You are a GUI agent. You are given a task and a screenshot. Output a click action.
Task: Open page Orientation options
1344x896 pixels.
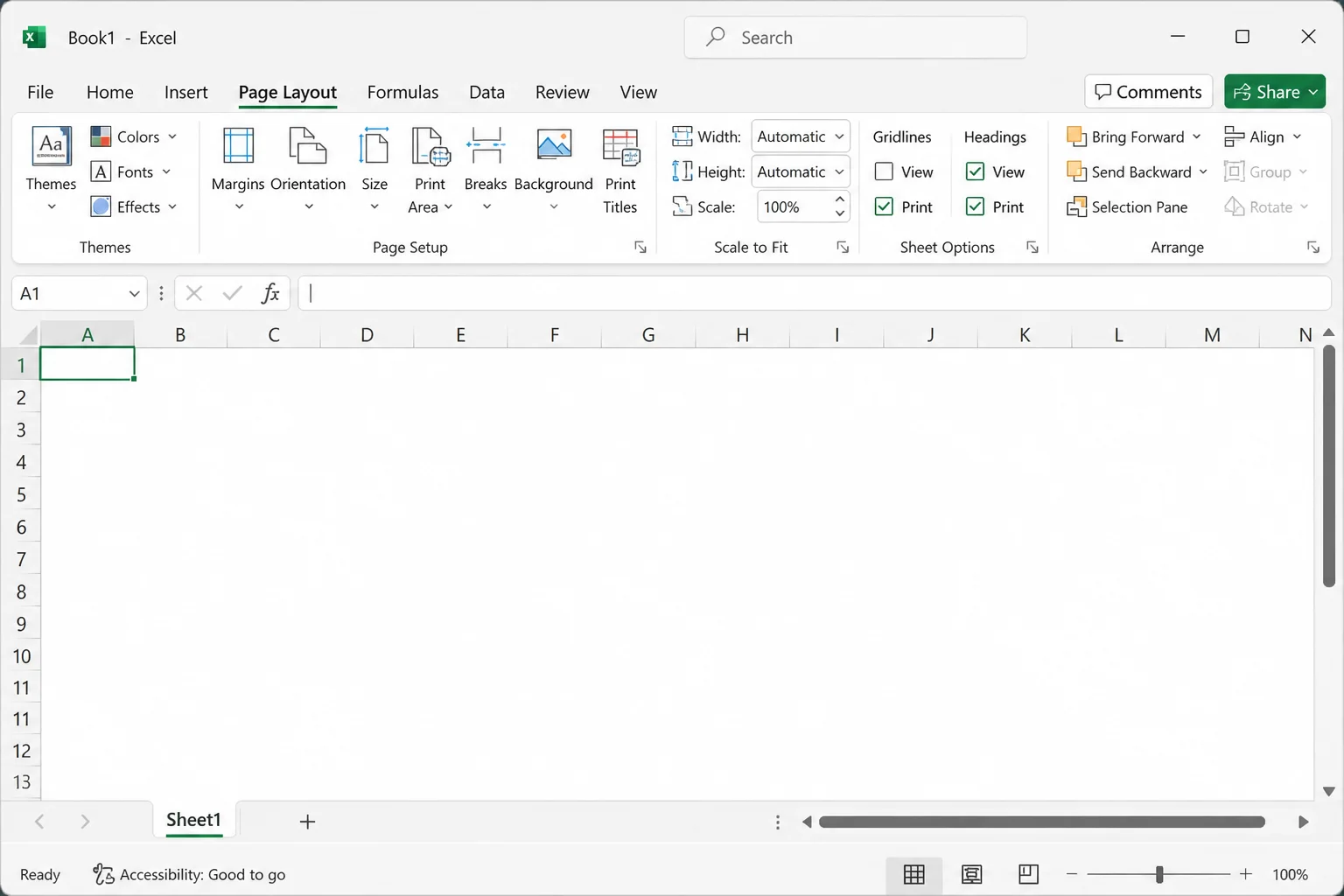(x=308, y=170)
